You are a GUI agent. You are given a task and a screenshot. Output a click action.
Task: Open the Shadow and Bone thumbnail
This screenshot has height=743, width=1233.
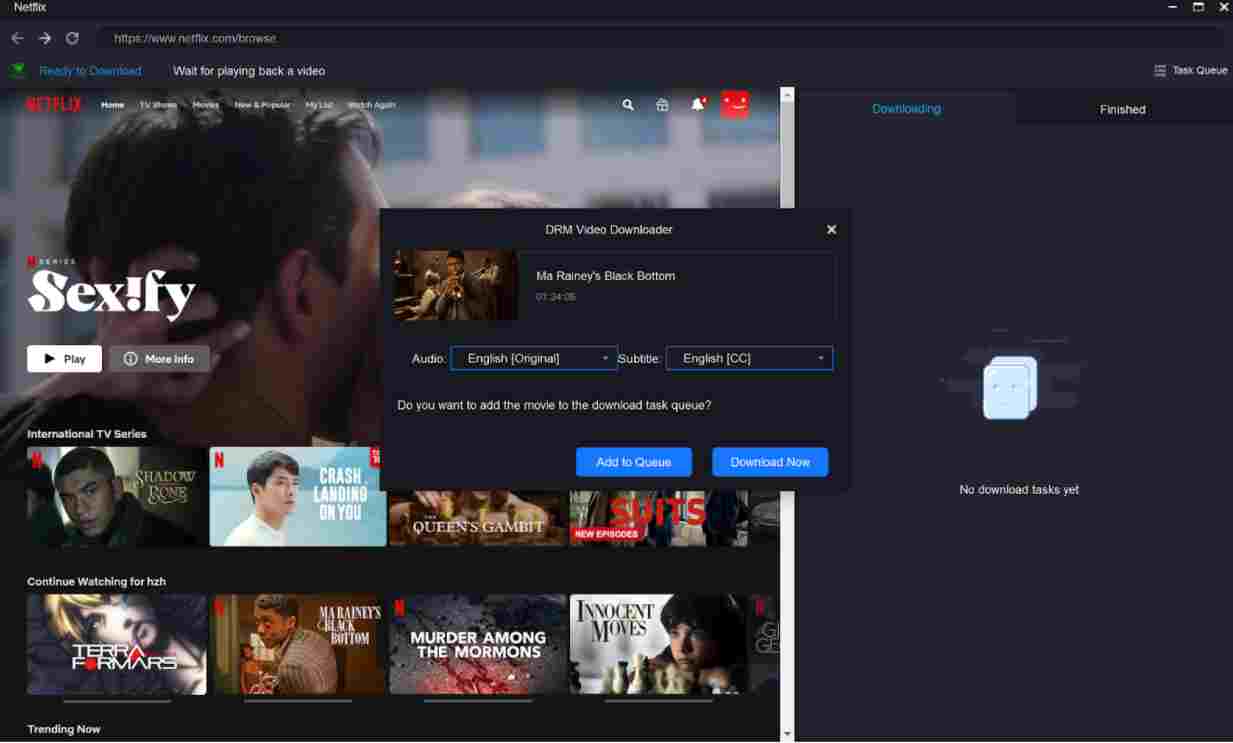coord(116,497)
